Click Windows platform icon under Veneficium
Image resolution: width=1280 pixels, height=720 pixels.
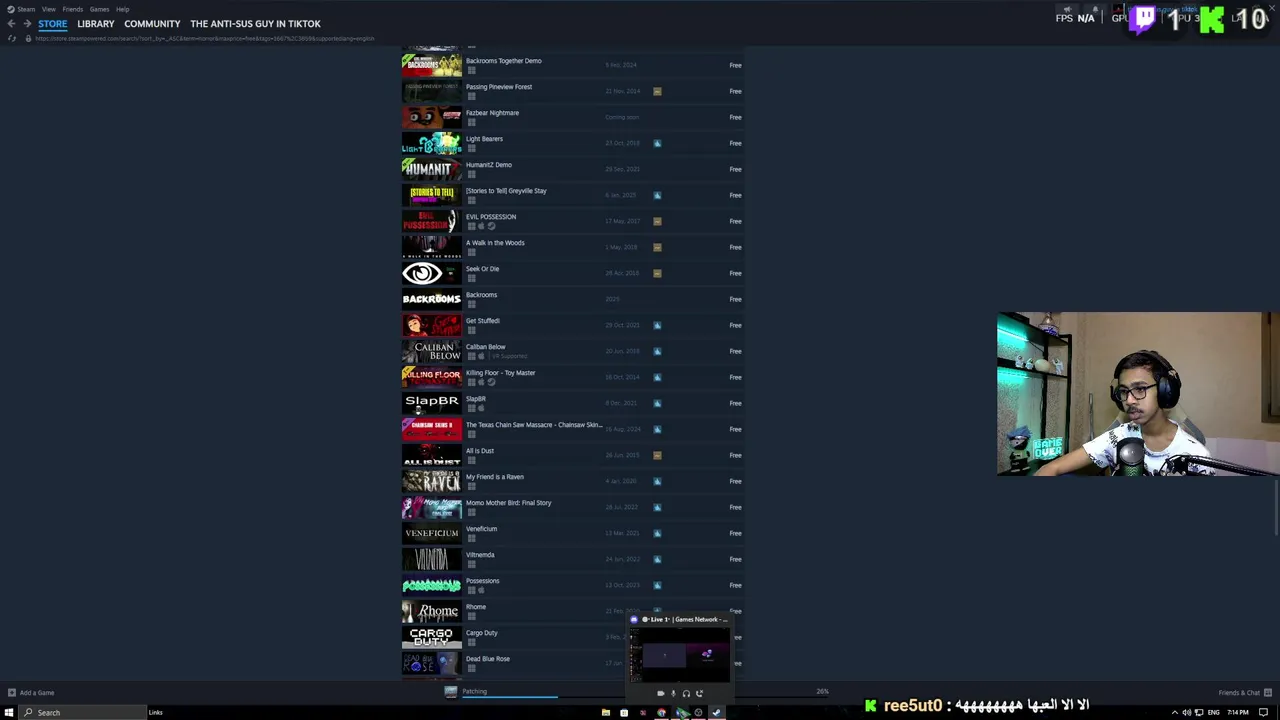tap(472, 538)
